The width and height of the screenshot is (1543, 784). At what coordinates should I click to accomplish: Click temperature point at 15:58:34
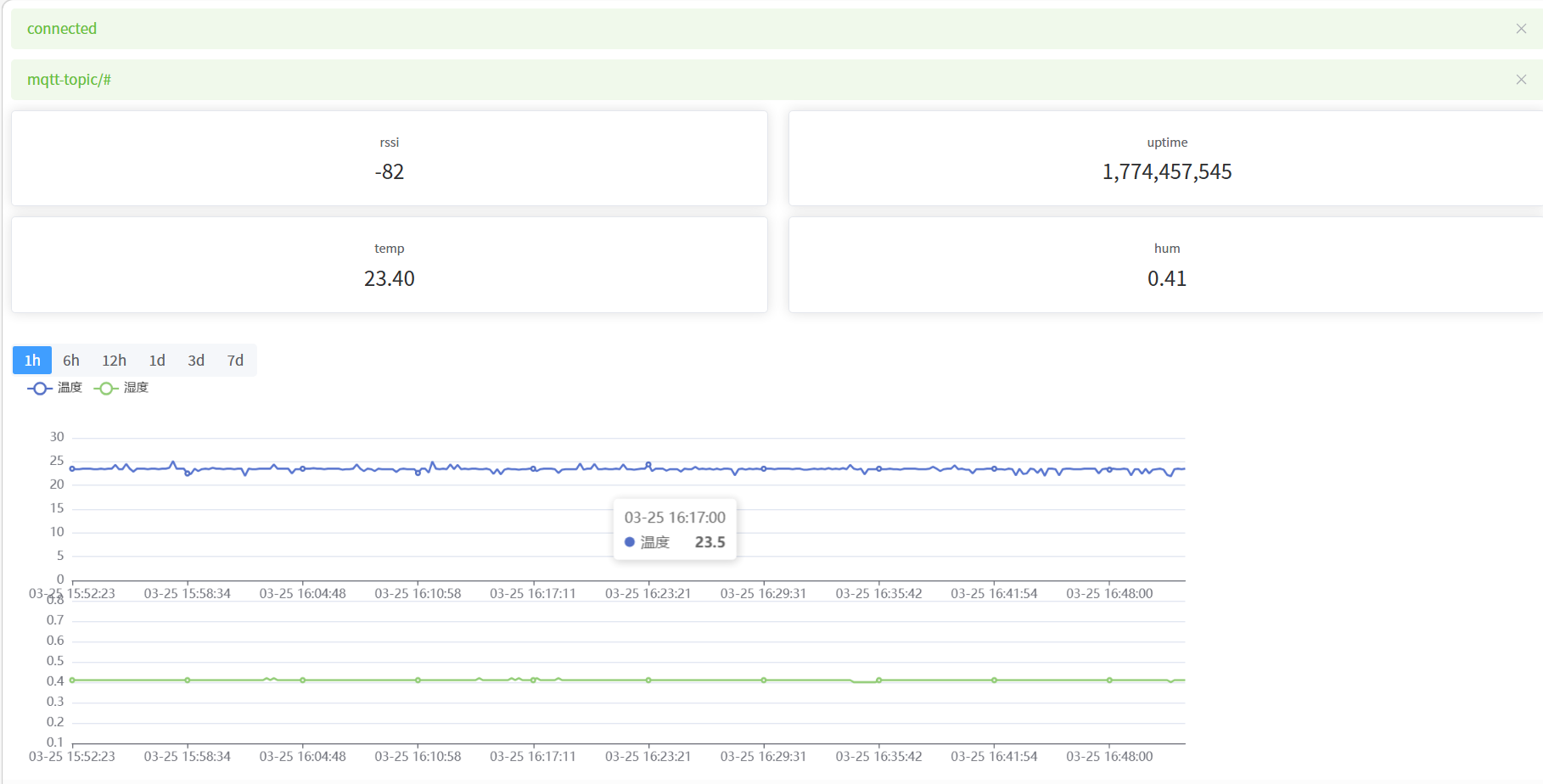click(188, 473)
